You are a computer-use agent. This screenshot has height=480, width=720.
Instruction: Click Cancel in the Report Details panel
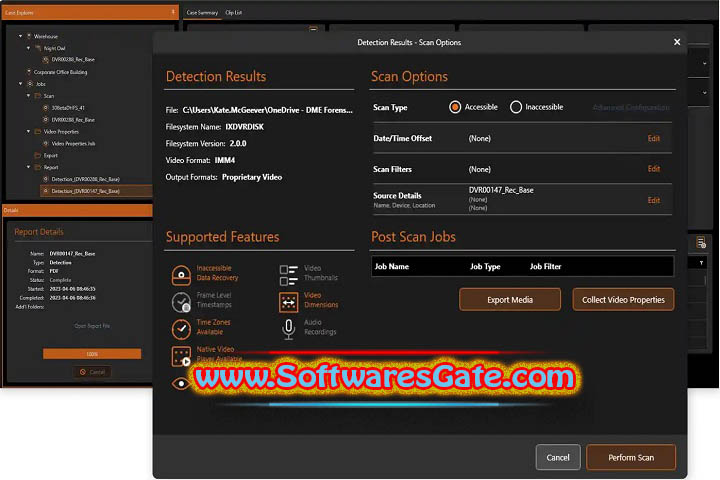[92, 372]
